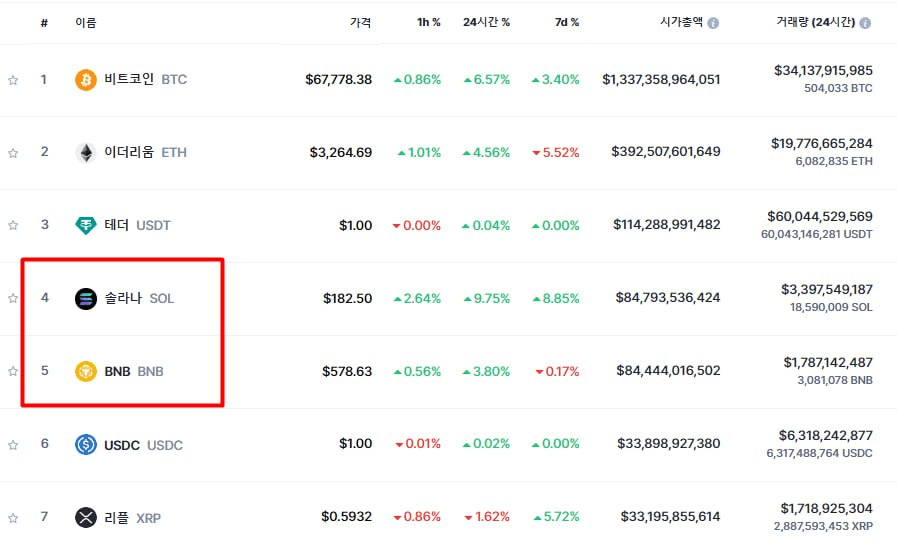Click the Solana black logo icon

point(86,298)
